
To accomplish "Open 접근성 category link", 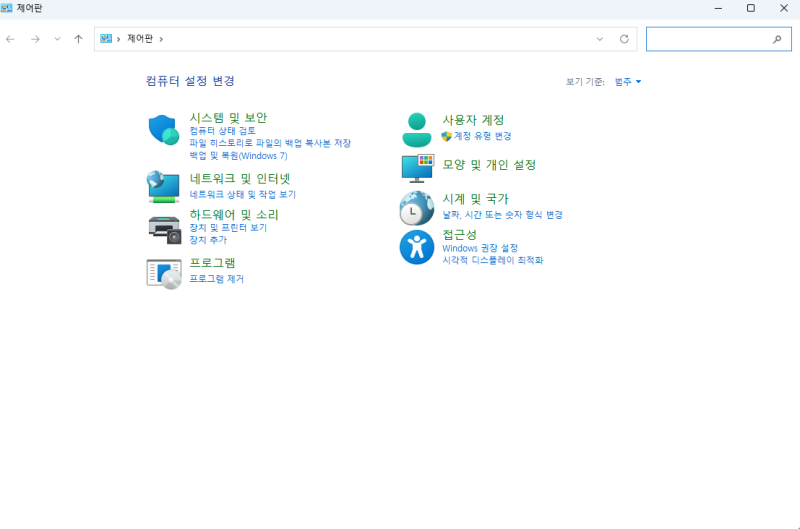I will pyautogui.click(x=459, y=235).
